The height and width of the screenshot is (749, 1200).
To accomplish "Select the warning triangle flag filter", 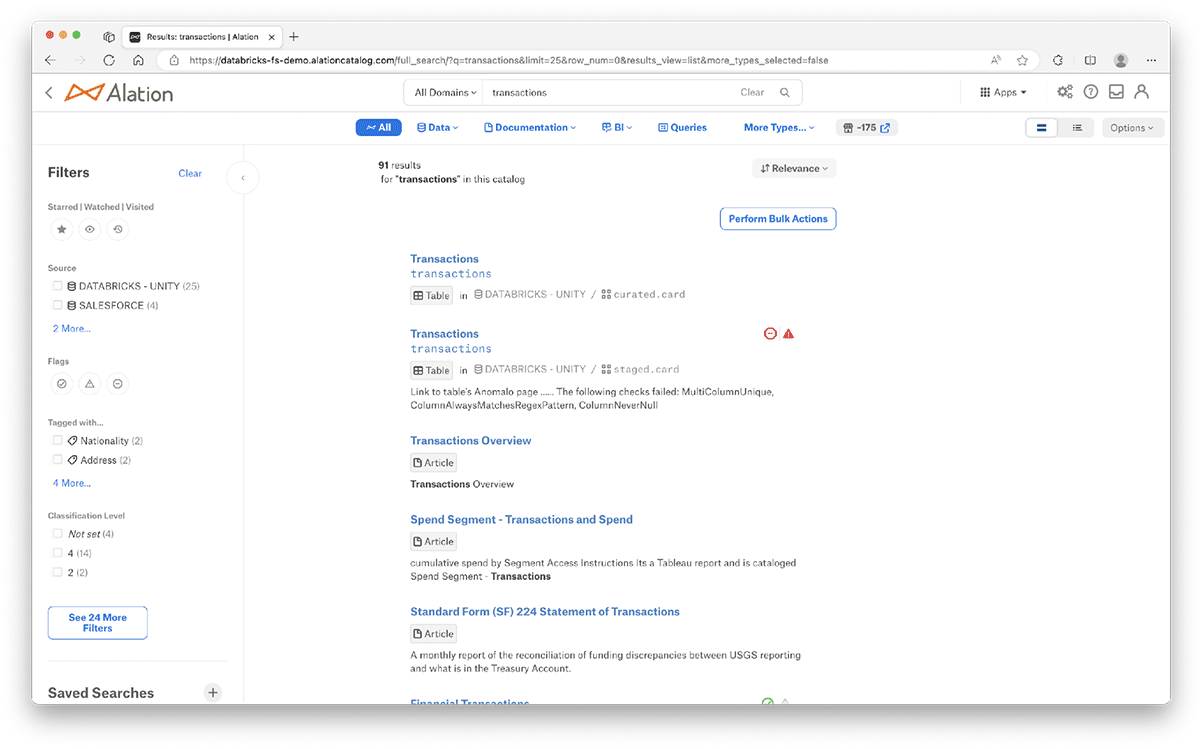I will [x=90, y=384].
